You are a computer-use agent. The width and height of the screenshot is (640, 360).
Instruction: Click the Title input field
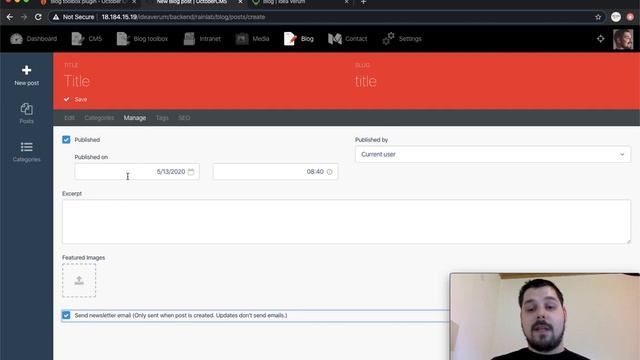coord(204,81)
